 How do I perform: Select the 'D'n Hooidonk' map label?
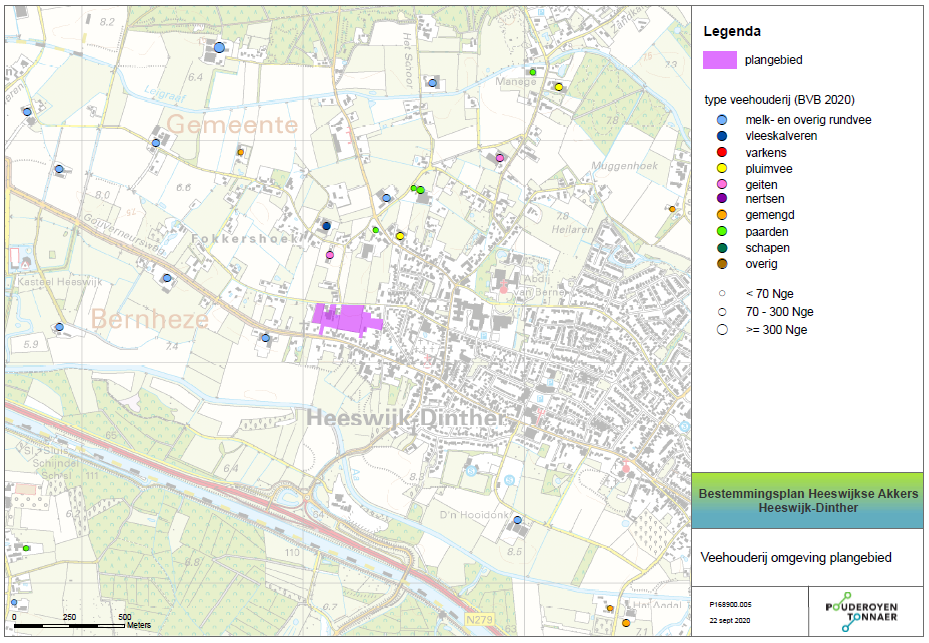click(x=473, y=515)
